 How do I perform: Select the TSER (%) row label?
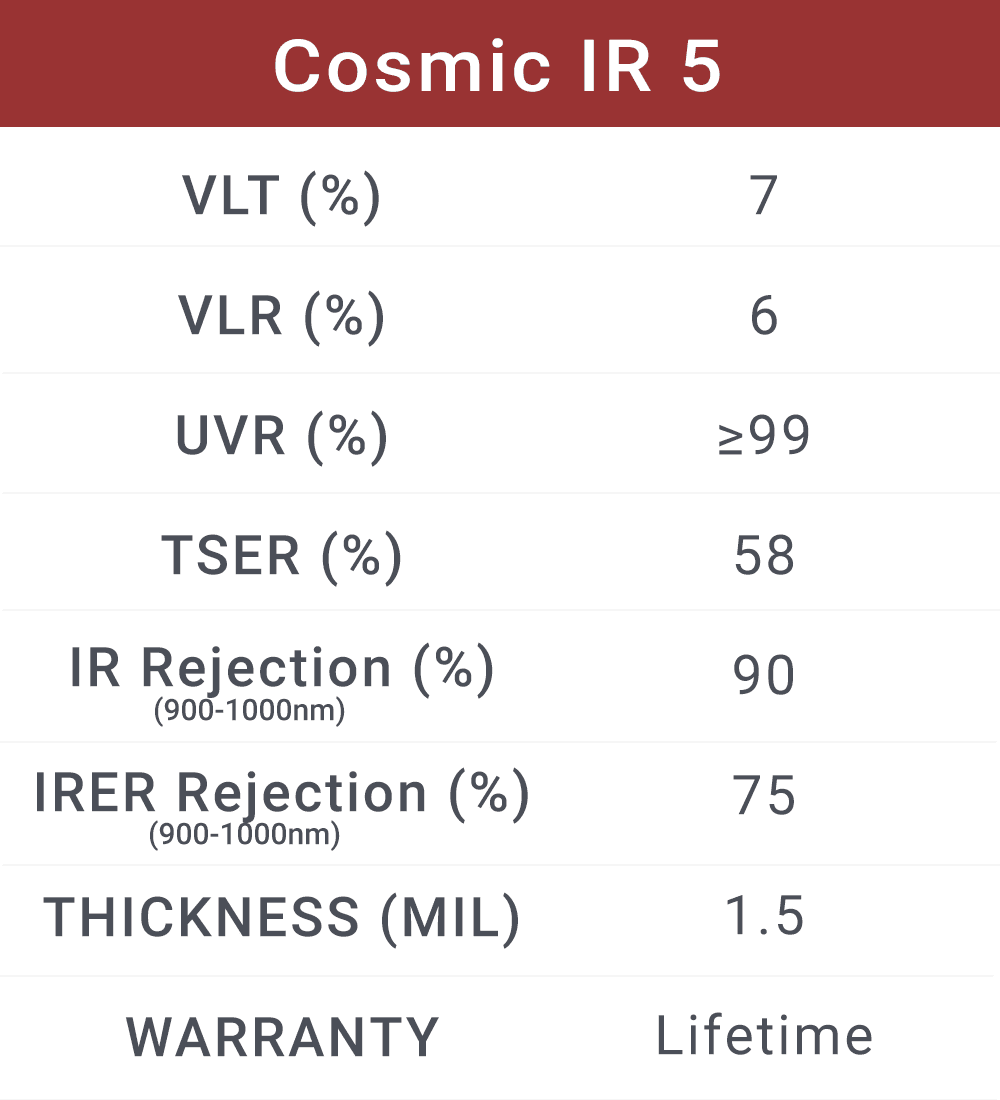(282, 555)
